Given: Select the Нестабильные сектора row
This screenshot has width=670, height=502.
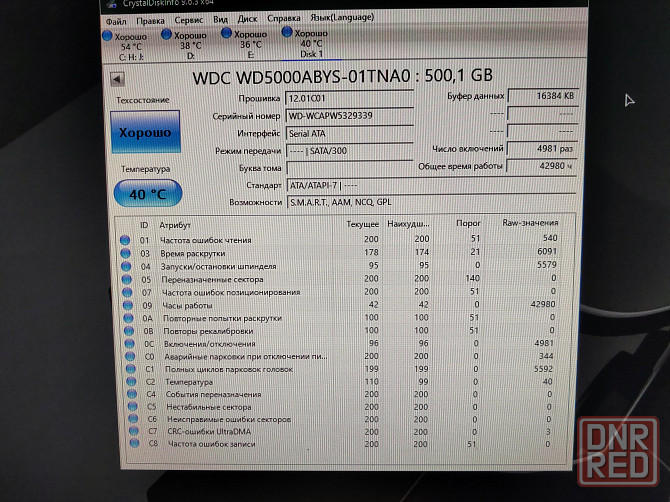Looking at the screenshot, I should [x=341, y=406].
